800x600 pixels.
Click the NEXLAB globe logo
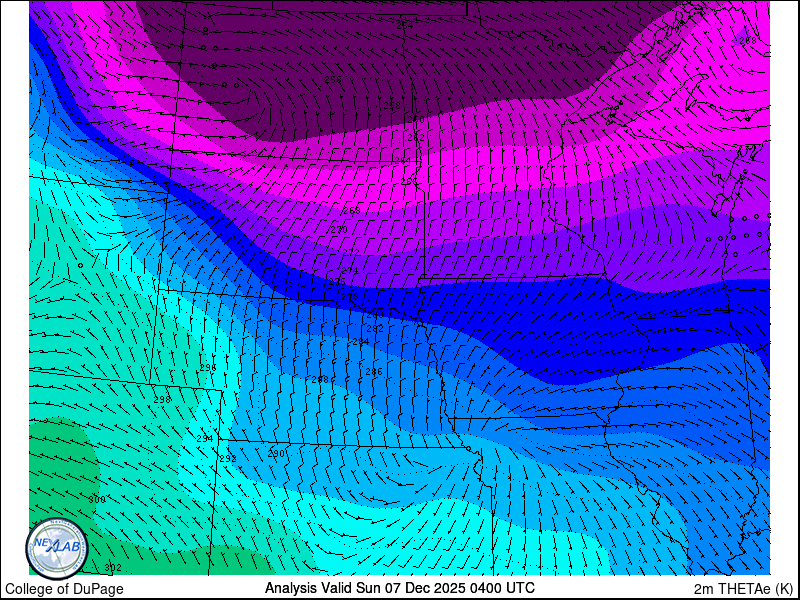coord(57,549)
